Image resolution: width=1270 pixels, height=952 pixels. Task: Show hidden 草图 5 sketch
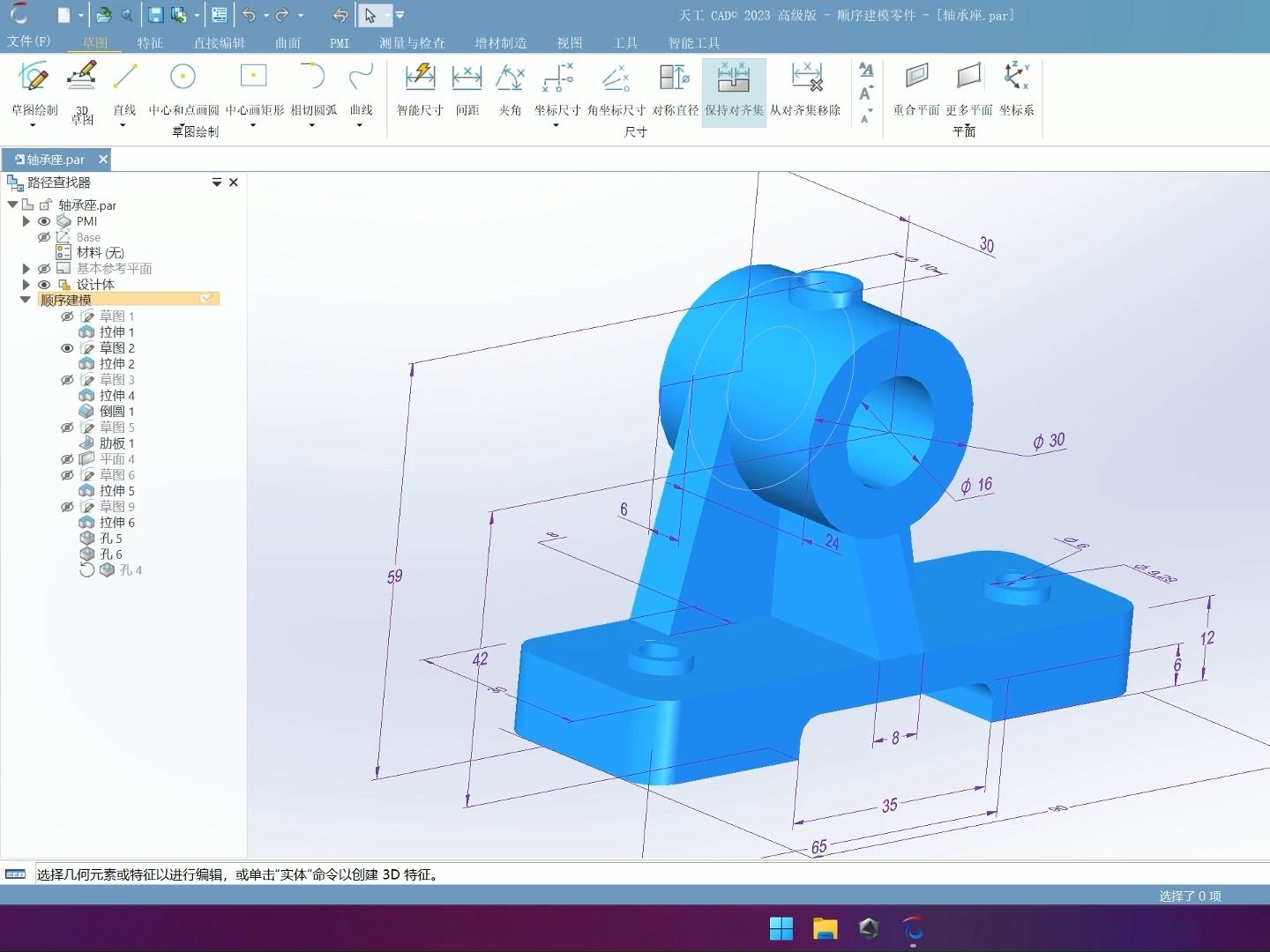pos(67,428)
